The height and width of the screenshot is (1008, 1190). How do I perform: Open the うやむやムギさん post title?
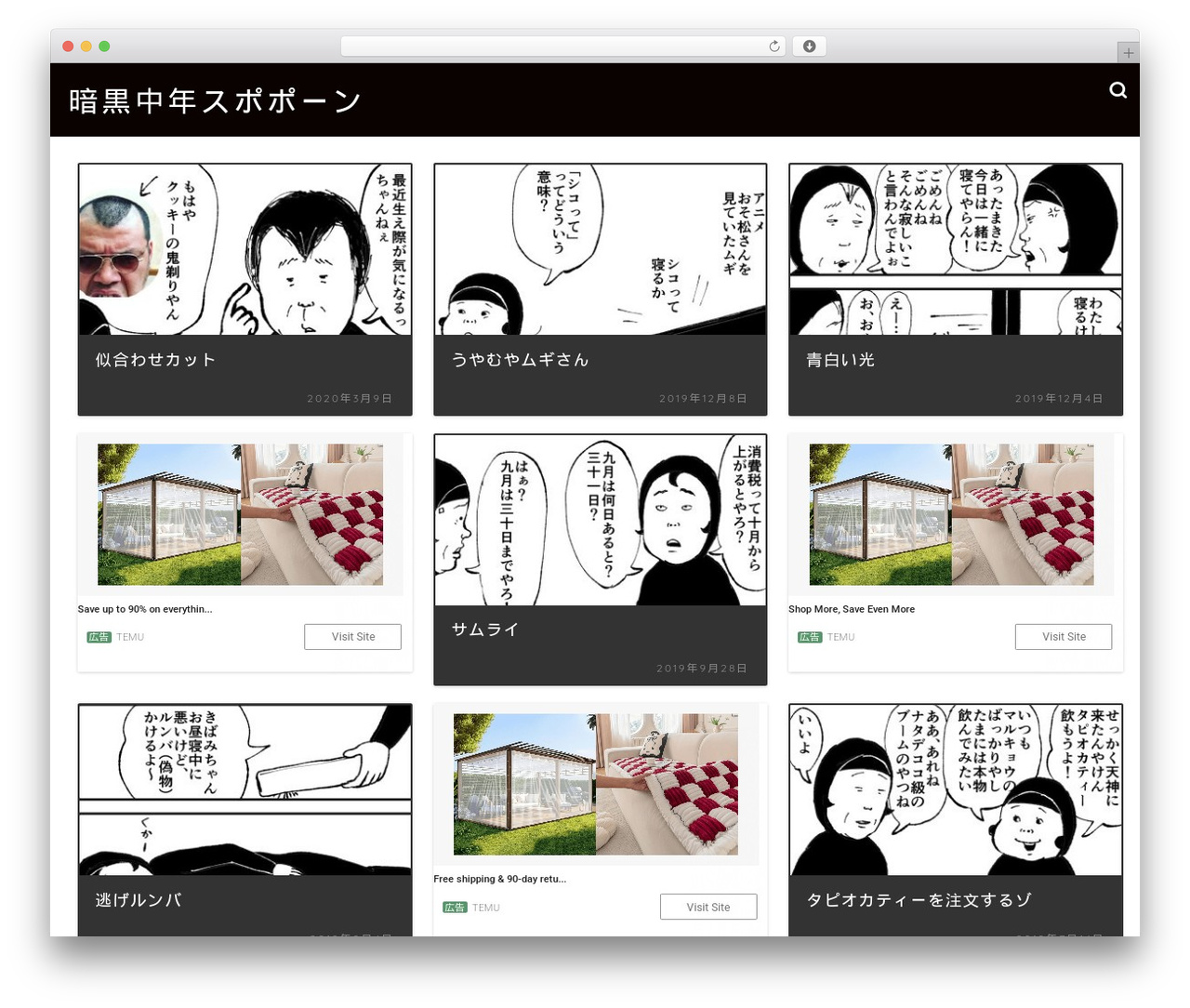click(520, 360)
